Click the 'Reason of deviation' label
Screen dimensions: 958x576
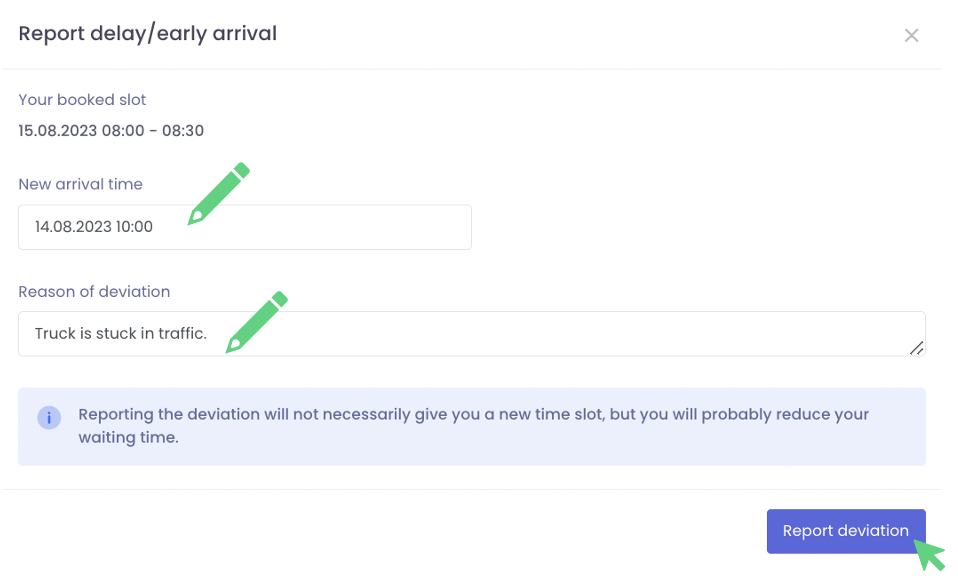coord(94,292)
